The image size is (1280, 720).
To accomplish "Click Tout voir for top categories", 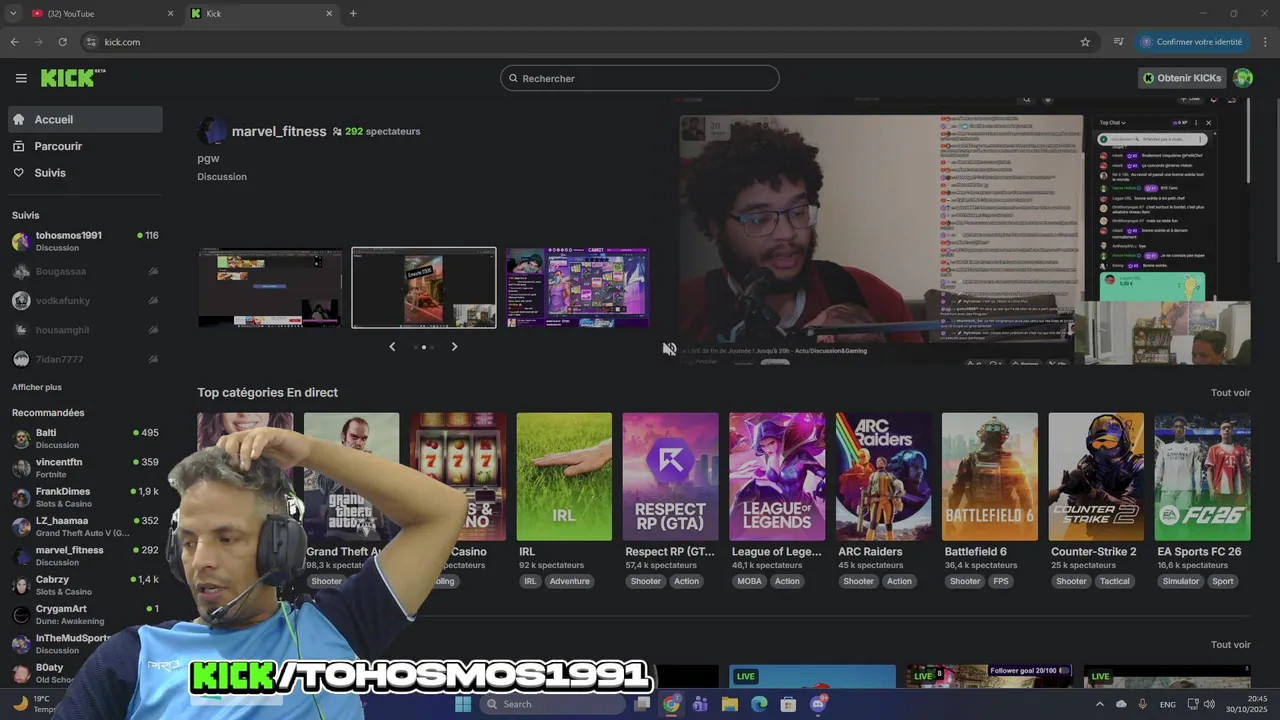I will click(1230, 393).
